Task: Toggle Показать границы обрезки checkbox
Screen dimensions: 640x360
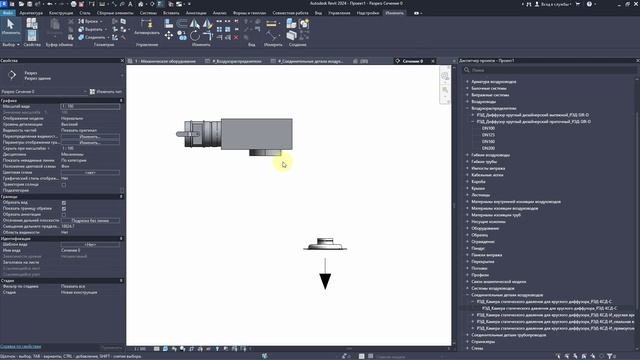Action: point(64,209)
